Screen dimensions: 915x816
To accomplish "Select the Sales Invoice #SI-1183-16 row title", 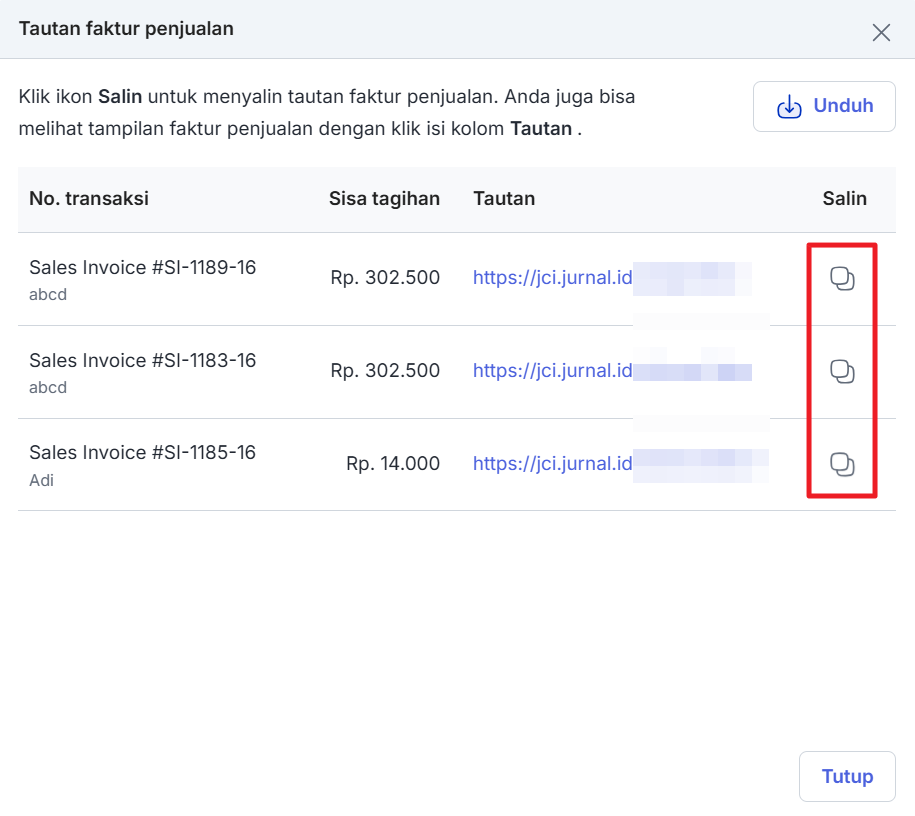I will [142, 361].
